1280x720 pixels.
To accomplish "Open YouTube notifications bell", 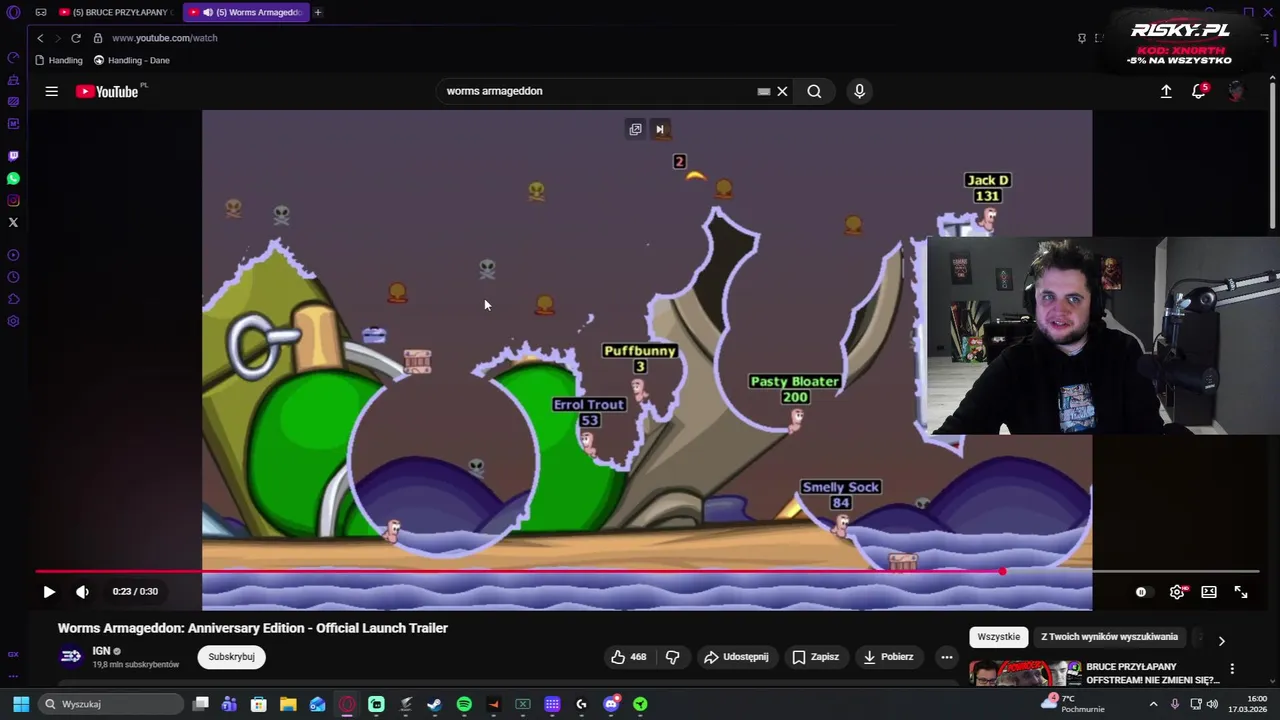I will (1199, 91).
